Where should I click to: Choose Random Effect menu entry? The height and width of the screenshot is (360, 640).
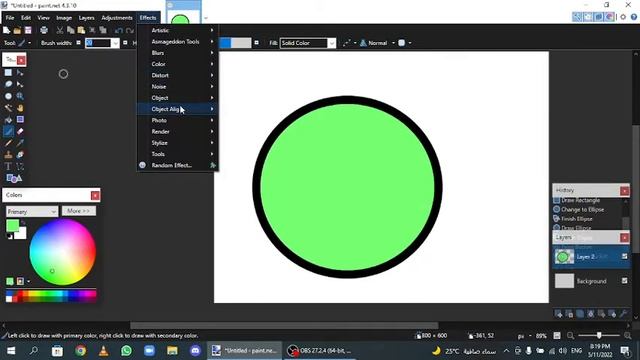coord(178,165)
